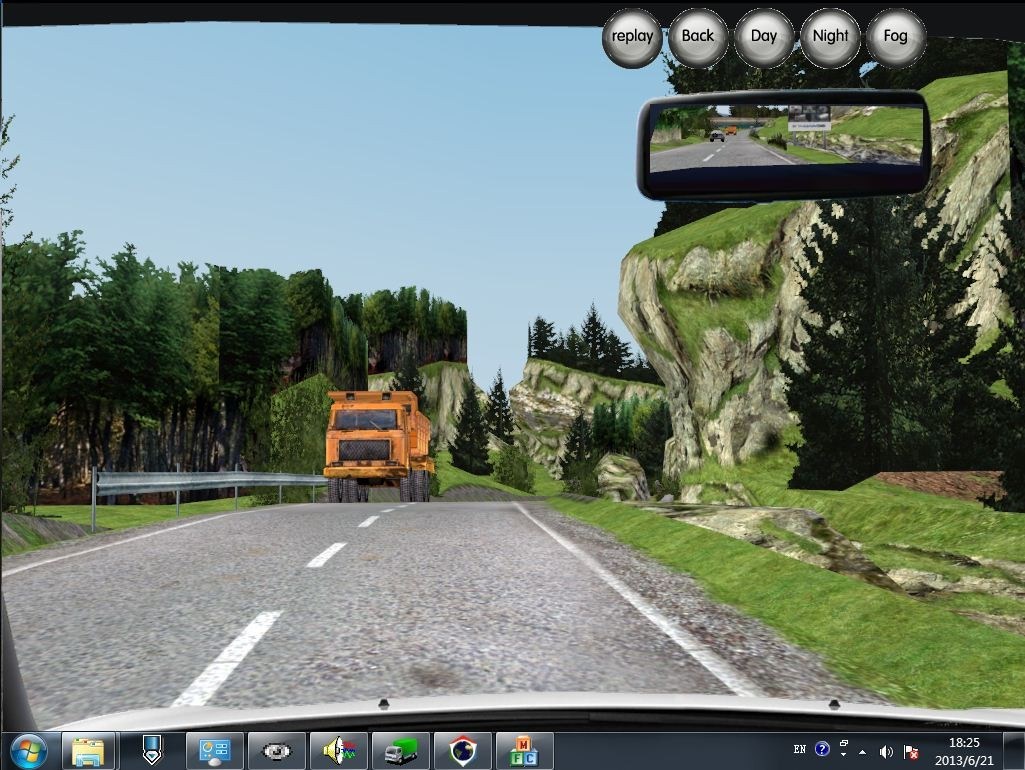1025x770 pixels.
Task: Enable Fog weather mode
Action: (x=895, y=37)
